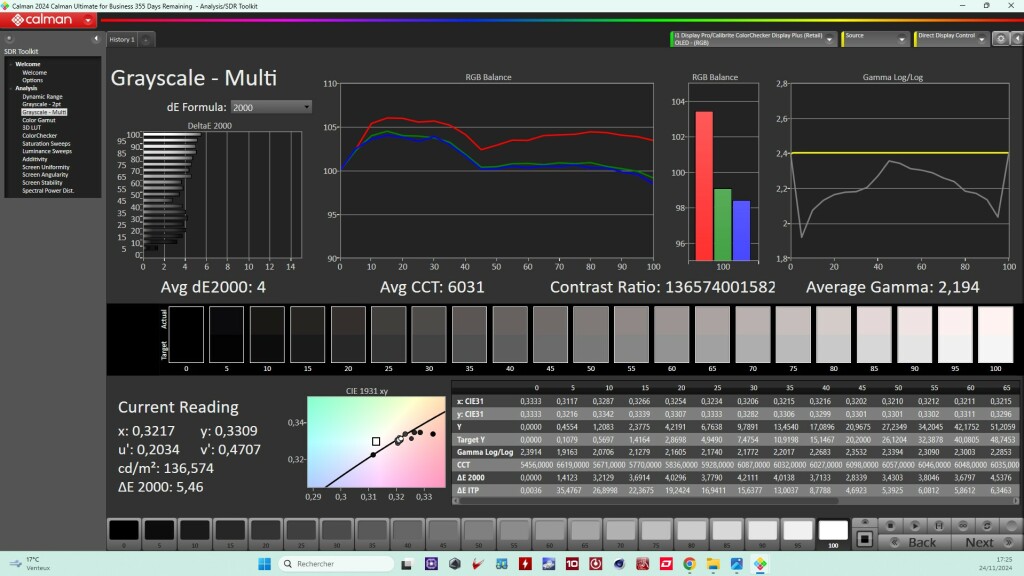Collapse the SDR Toolkit sidebar arrow
Image resolution: width=1024 pixels, height=576 pixels.
[x=96, y=39]
